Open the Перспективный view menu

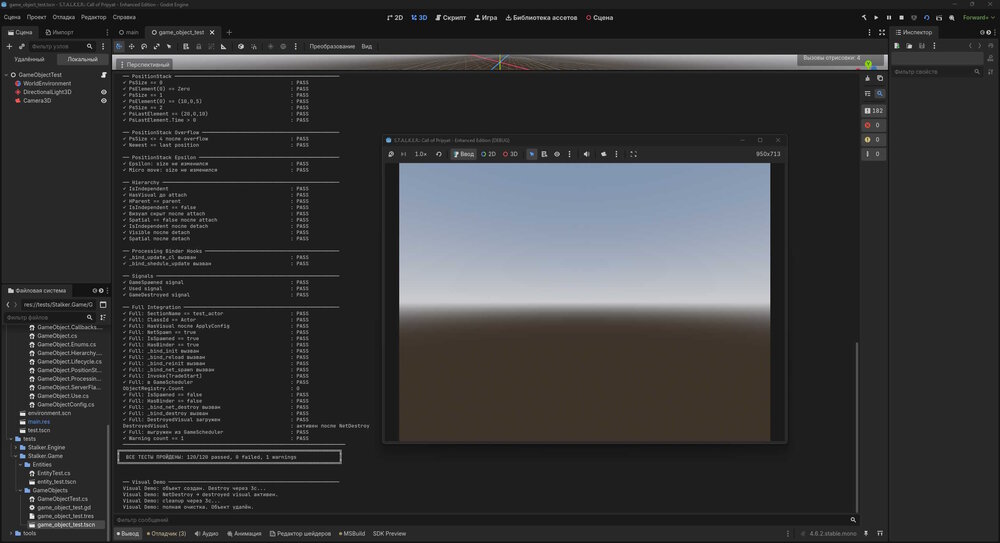(145, 64)
